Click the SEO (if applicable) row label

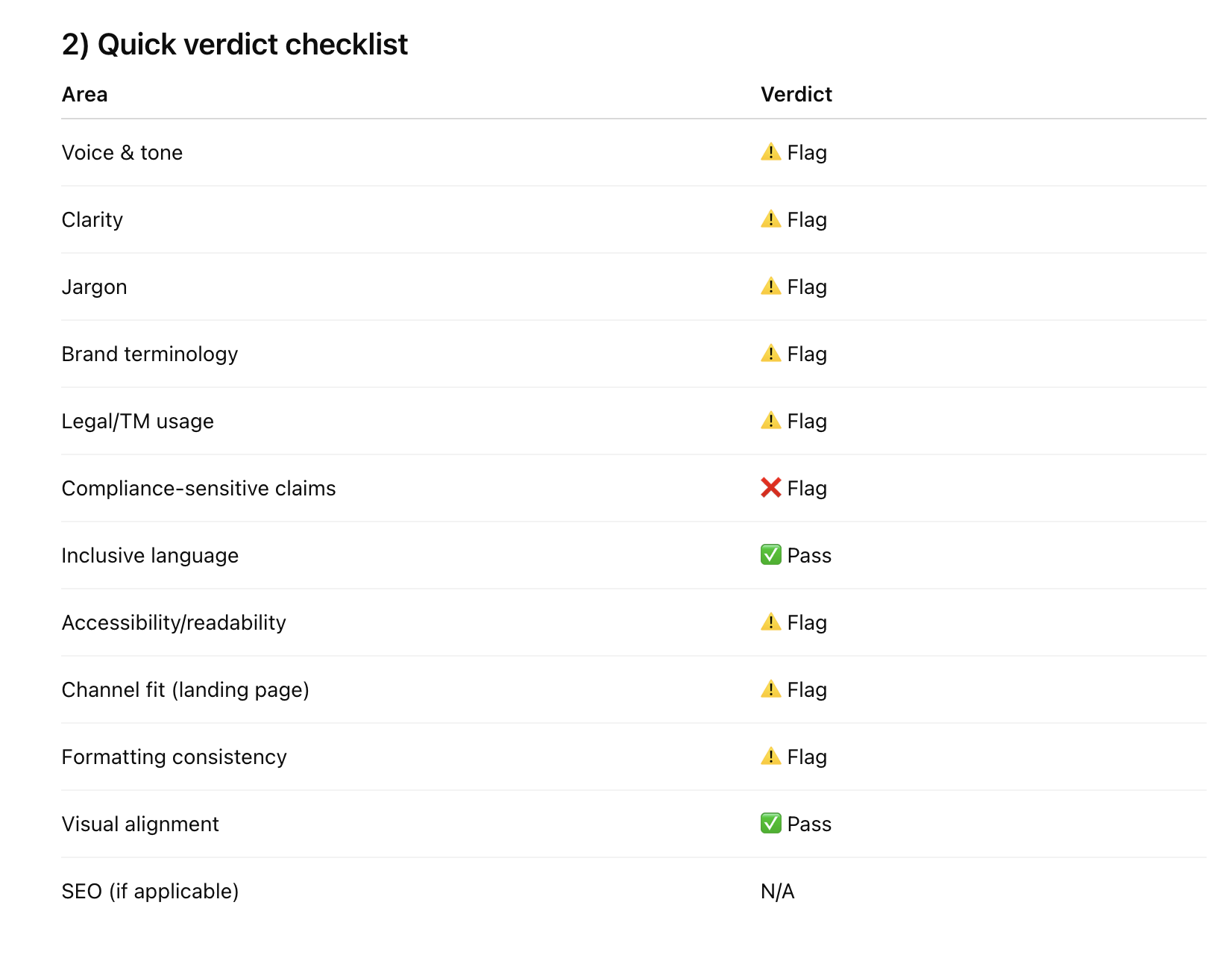150,892
